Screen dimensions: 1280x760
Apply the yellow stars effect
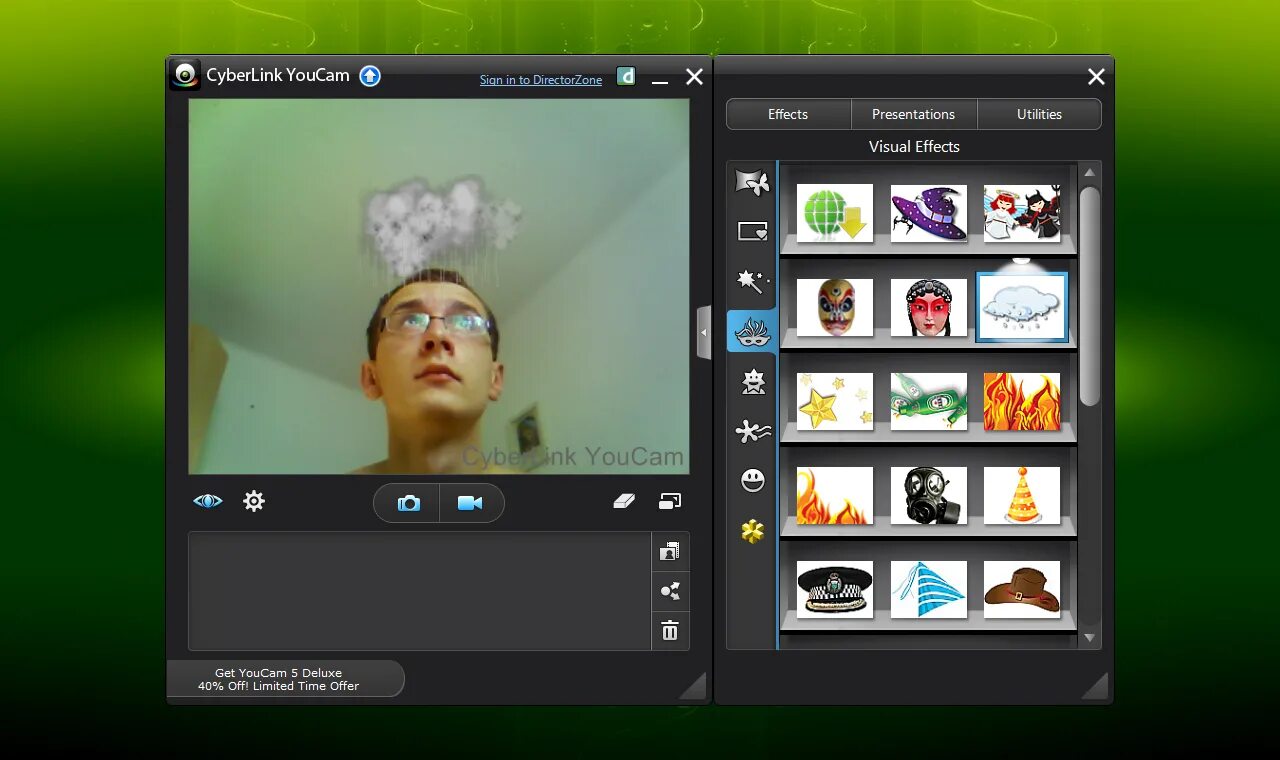(x=835, y=401)
